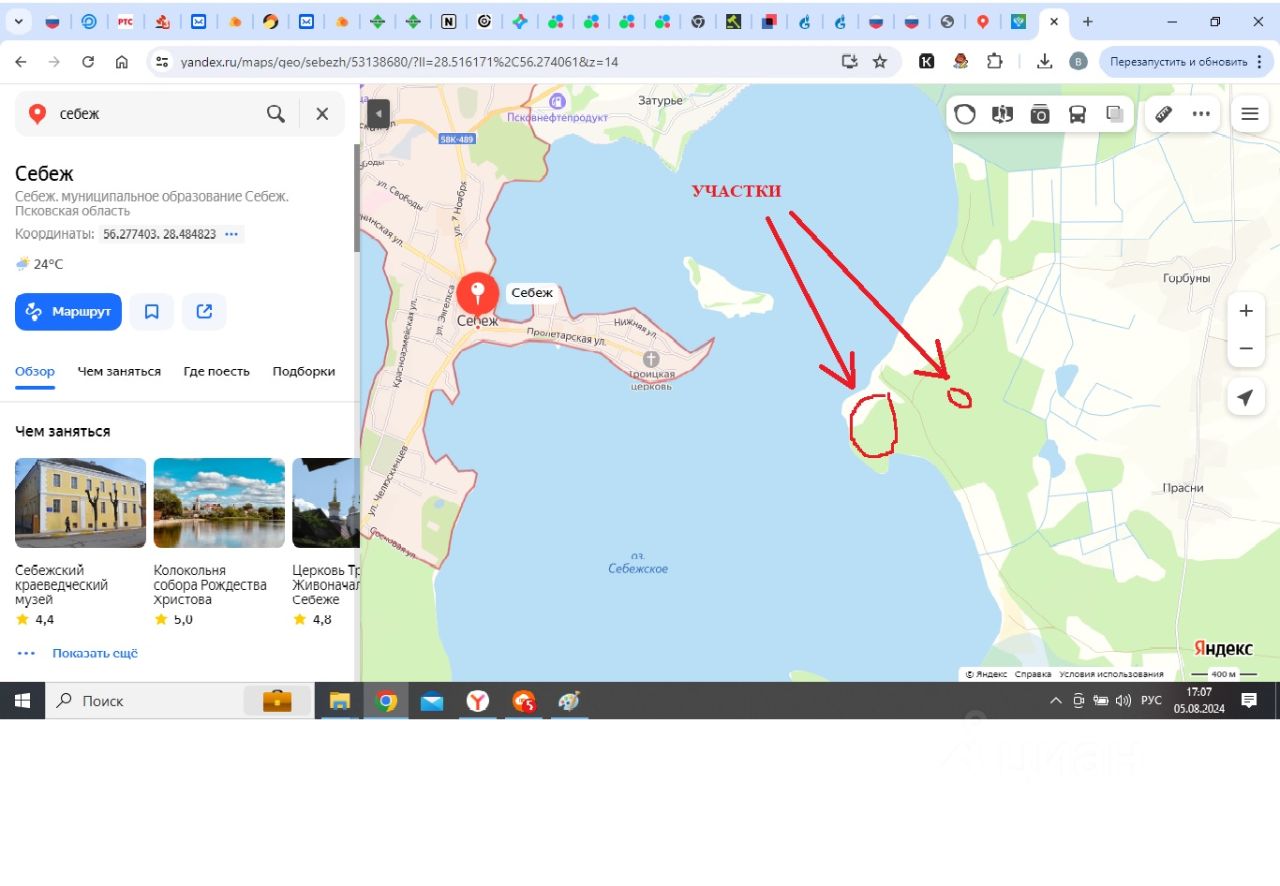Open File Explorer from taskbar
Viewport: 1280px width, 886px height.
(340, 701)
